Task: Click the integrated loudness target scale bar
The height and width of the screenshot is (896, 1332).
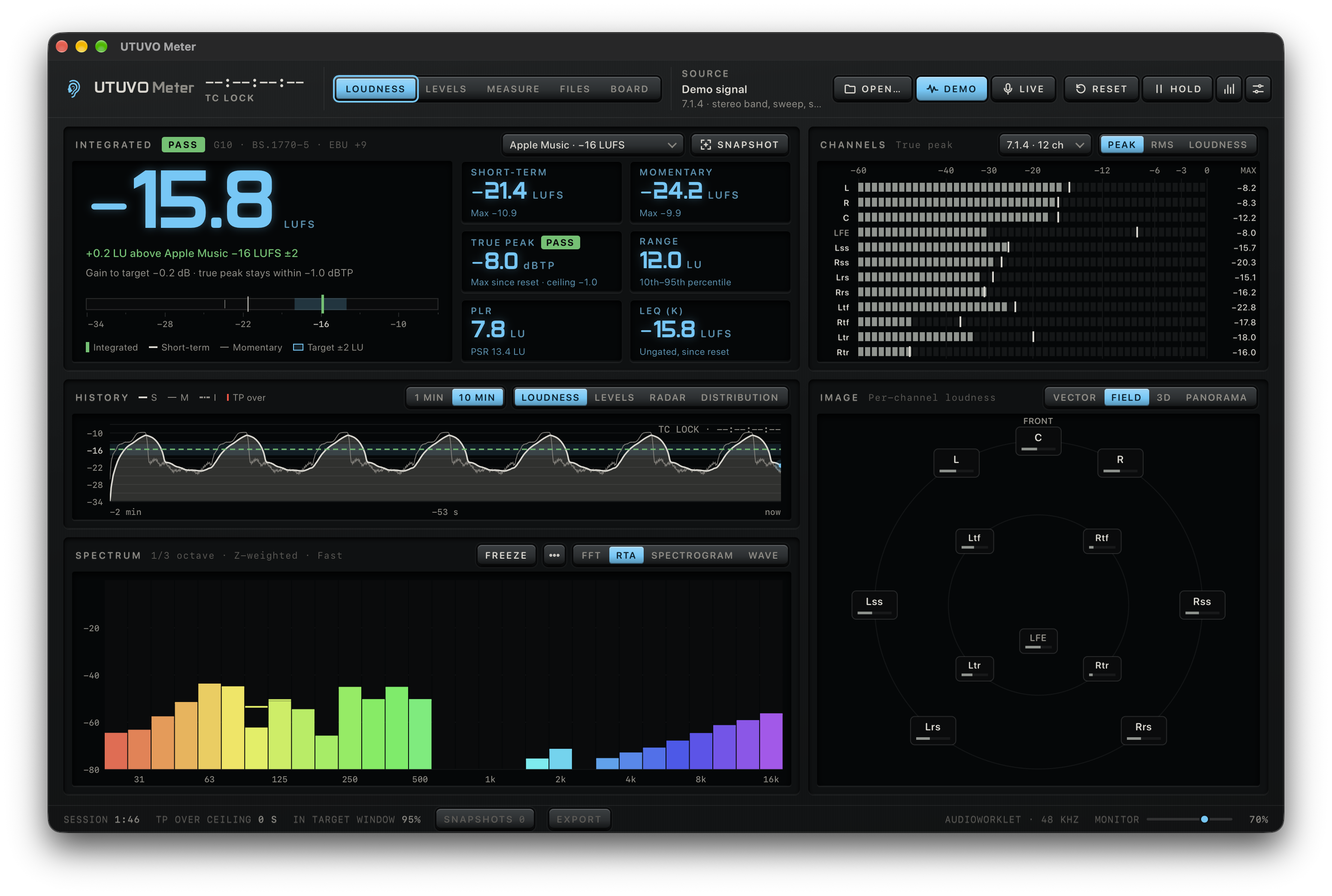Action: point(262,303)
